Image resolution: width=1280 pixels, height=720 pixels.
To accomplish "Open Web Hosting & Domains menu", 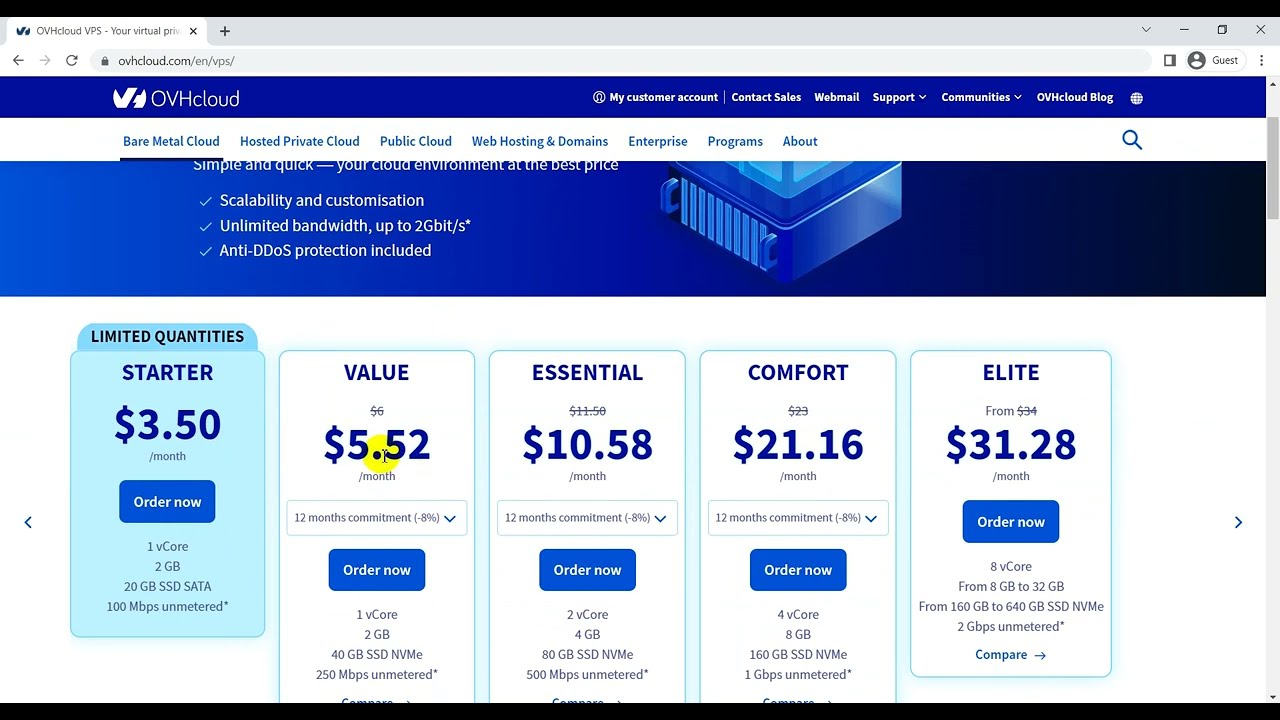I will 540,141.
